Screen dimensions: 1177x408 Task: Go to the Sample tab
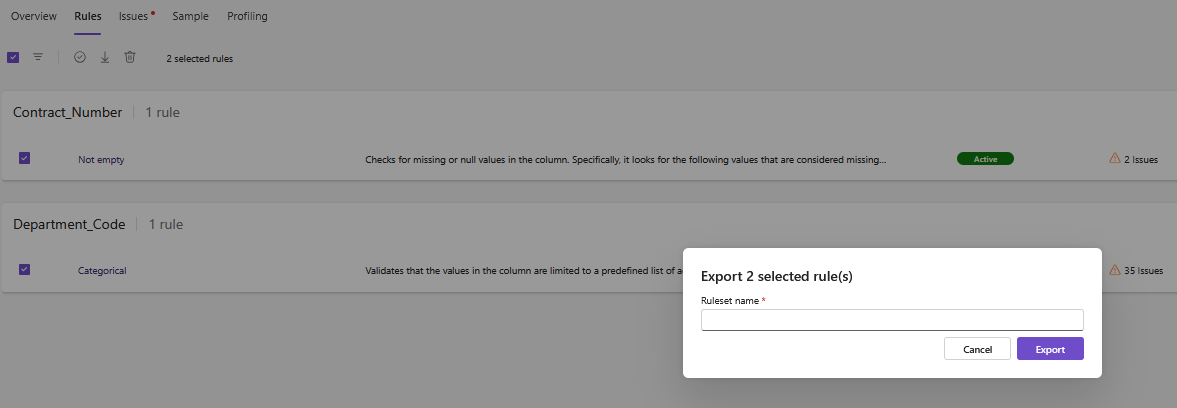click(190, 16)
